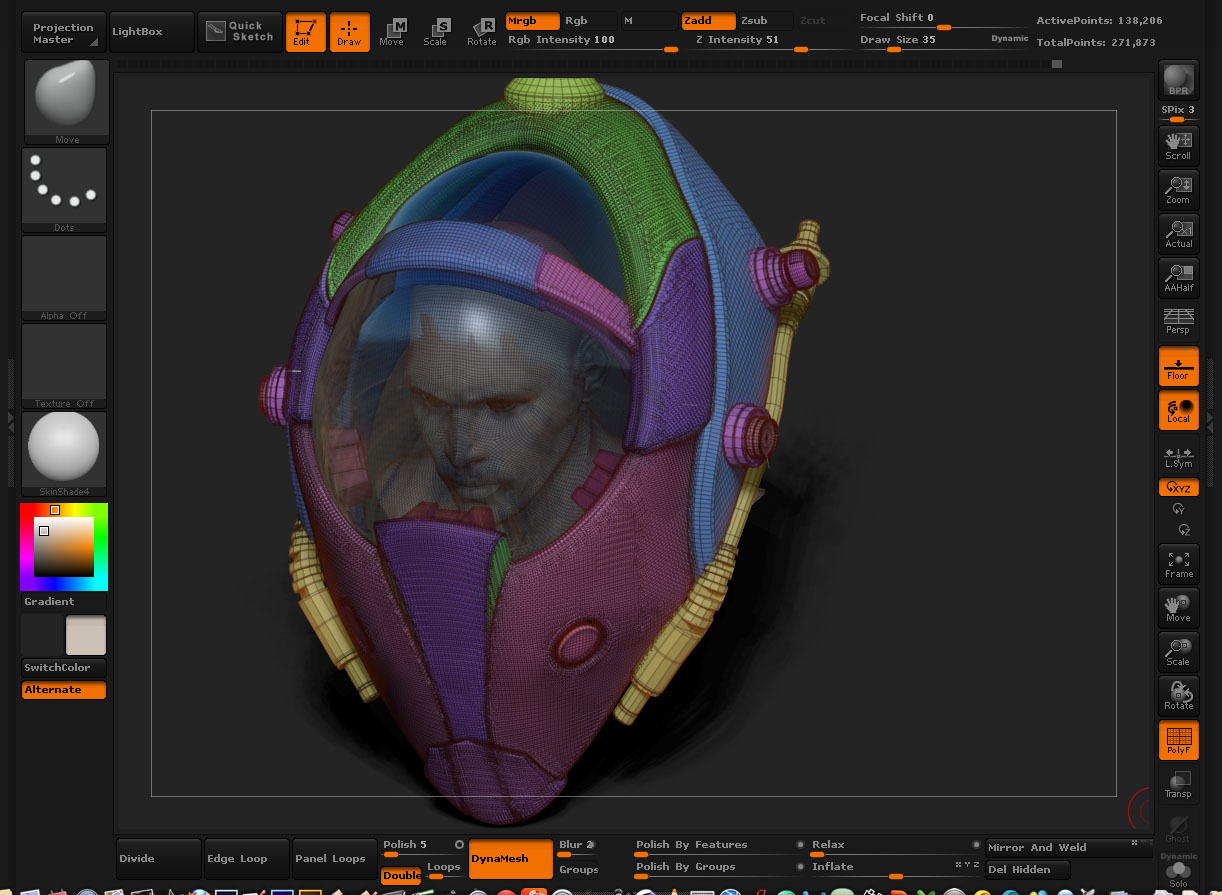Toggle L.Sym local symmetry
Image resolution: width=1222 pixels, height=895 pixels.
point(1178,454)
